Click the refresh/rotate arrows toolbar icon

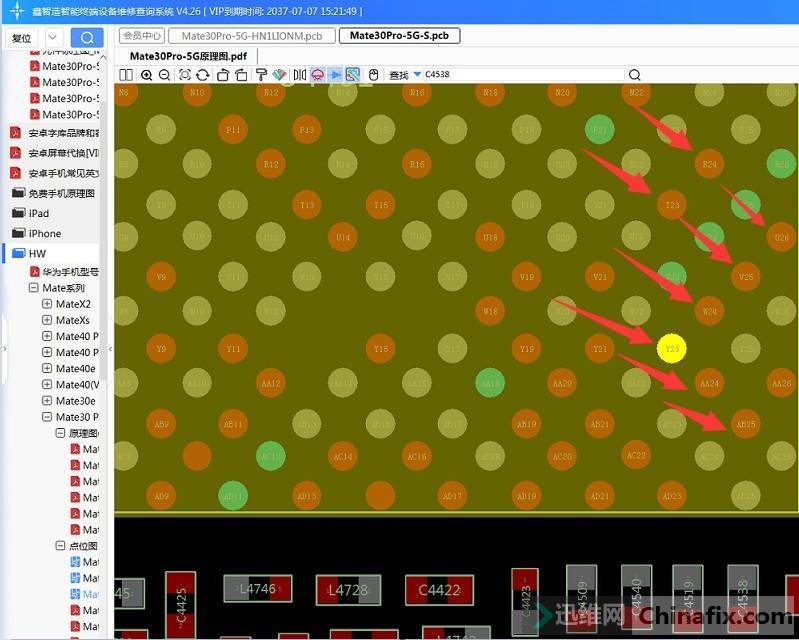(203, 75)
